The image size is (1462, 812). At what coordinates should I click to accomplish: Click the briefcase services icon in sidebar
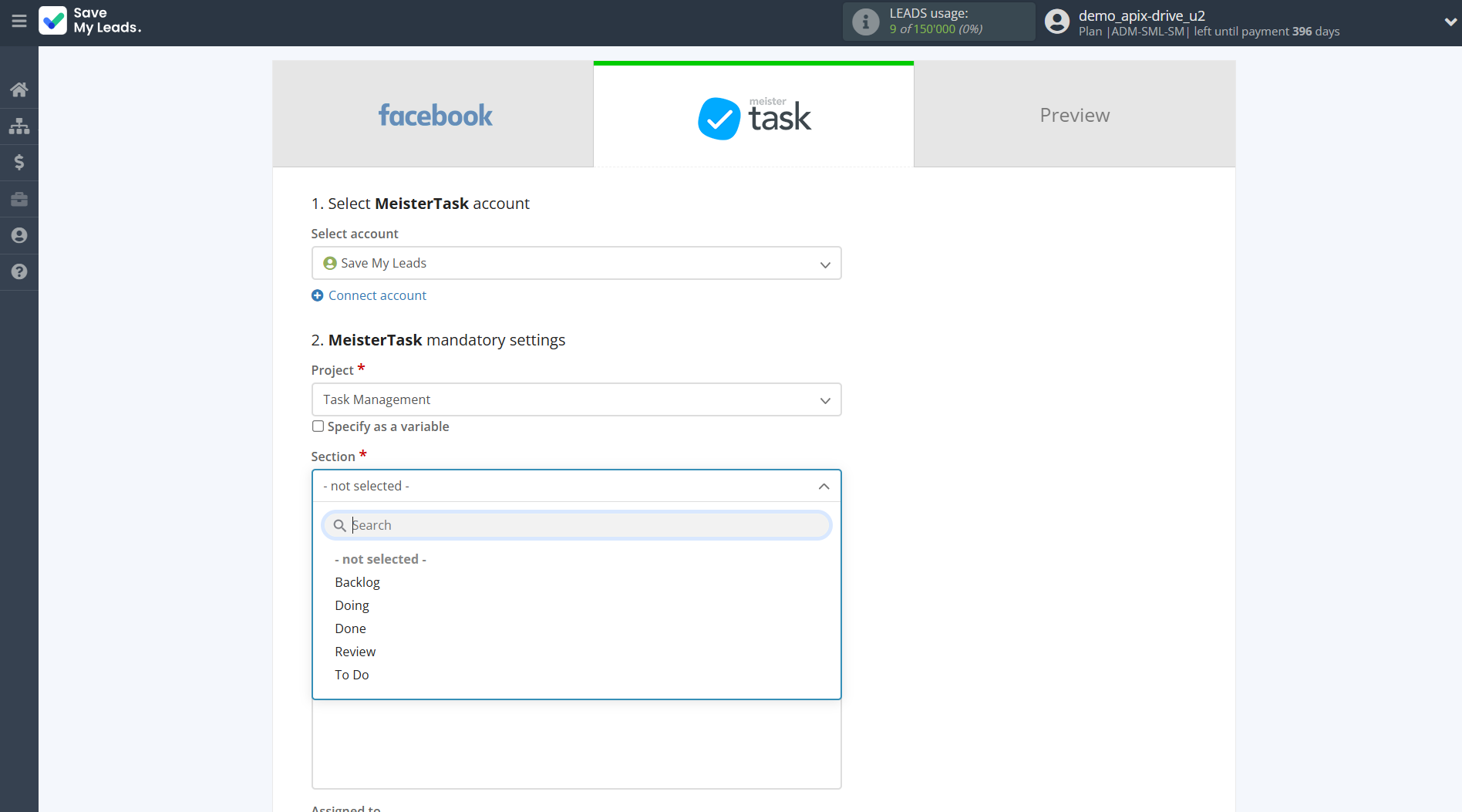(x=19, y=199)
